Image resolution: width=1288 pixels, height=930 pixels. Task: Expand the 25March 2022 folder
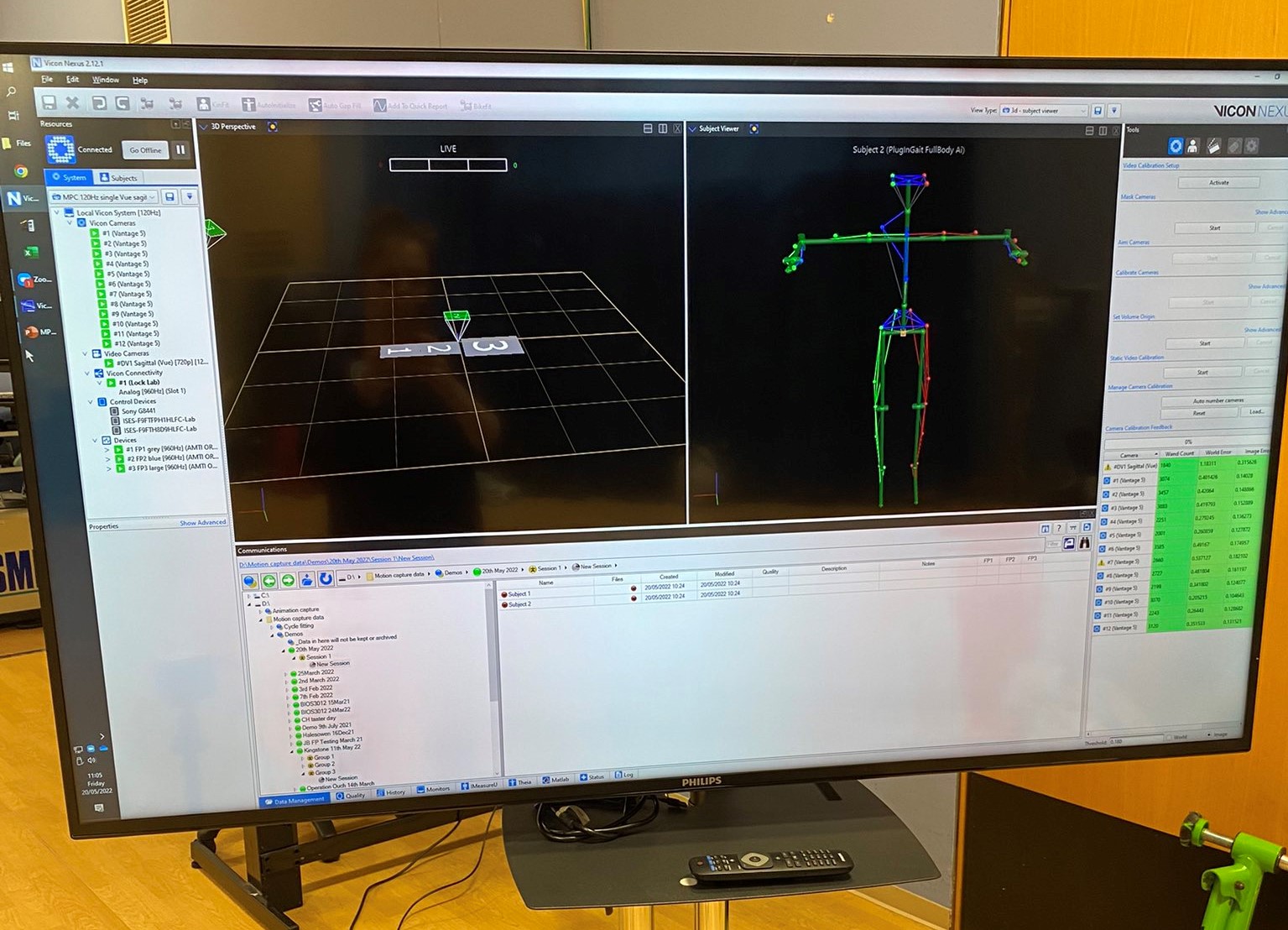coord(286,673)
